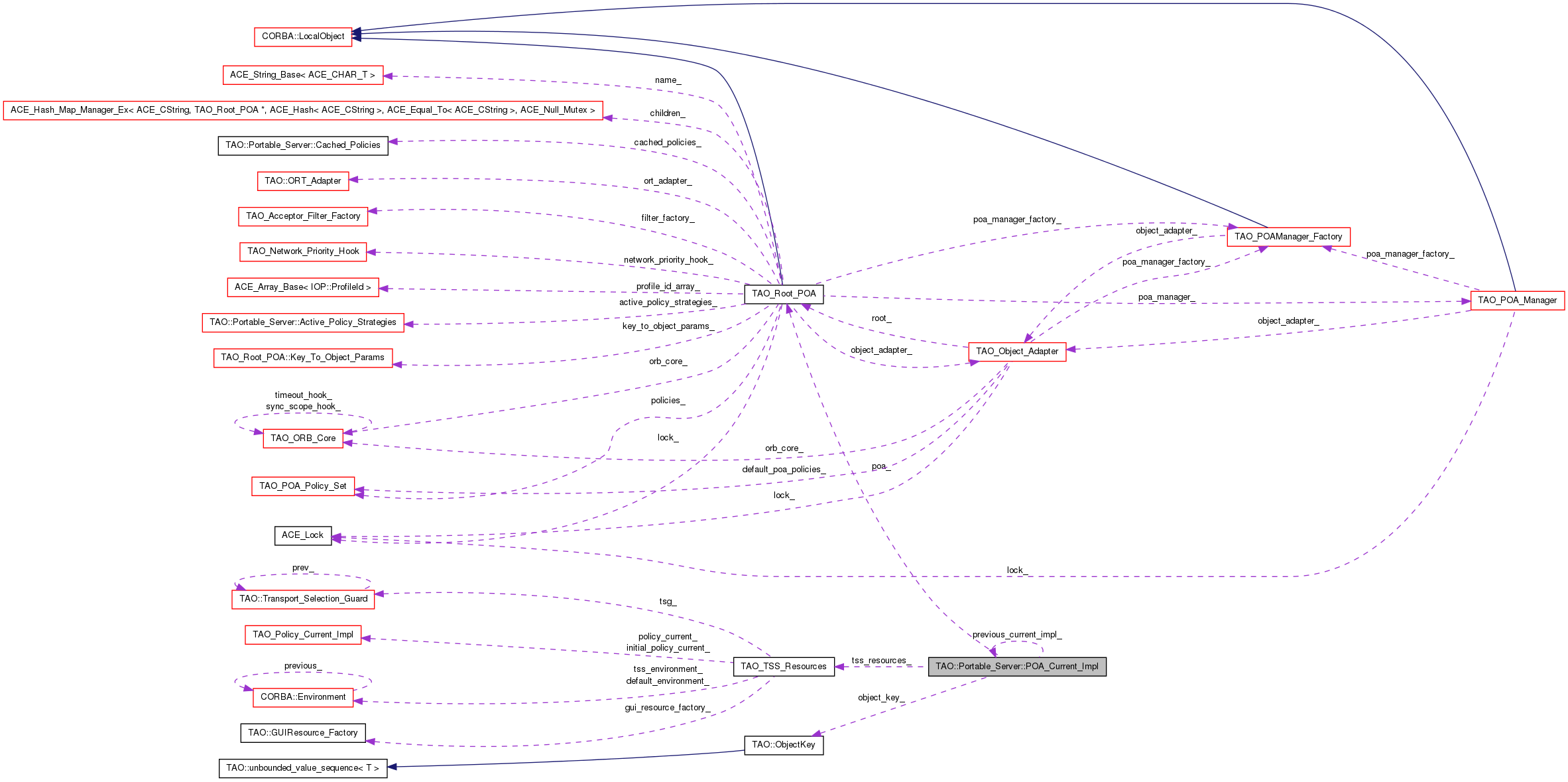Open the TAO_Object_Adapter class box
Screen dimensions: 1568x782
pyautogui.click(x=1017, y=352)
